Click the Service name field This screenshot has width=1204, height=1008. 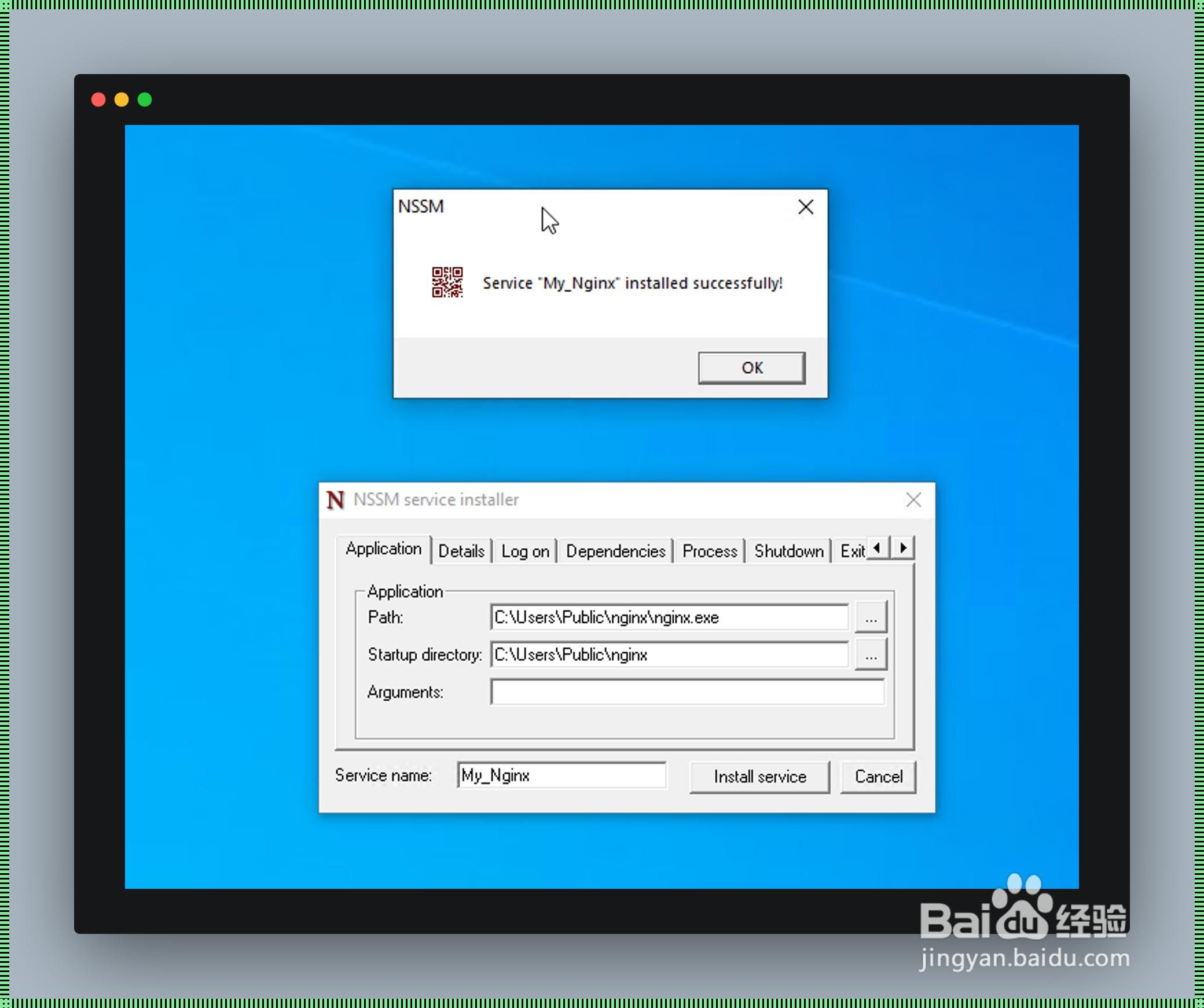click(x=561, y=775)
